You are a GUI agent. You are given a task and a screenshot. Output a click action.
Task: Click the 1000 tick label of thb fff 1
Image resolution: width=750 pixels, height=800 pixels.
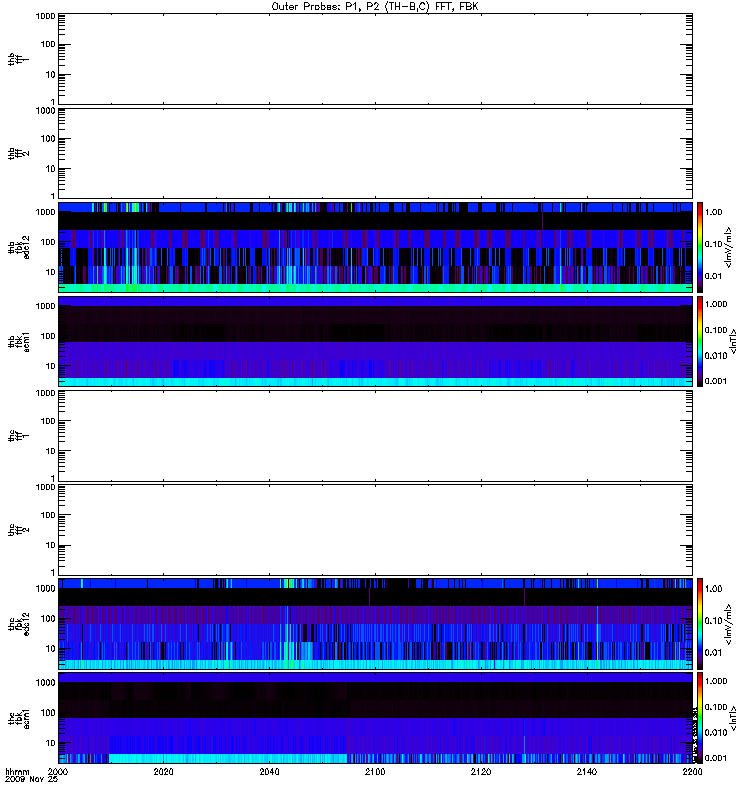point(45,16)
